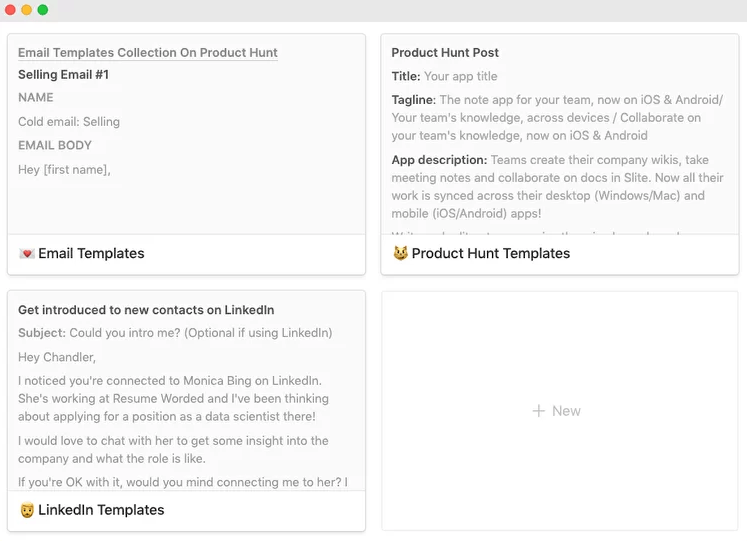747x541 pixels.
Task: Click Get introduced to new contacts heading
Action: 146,310
